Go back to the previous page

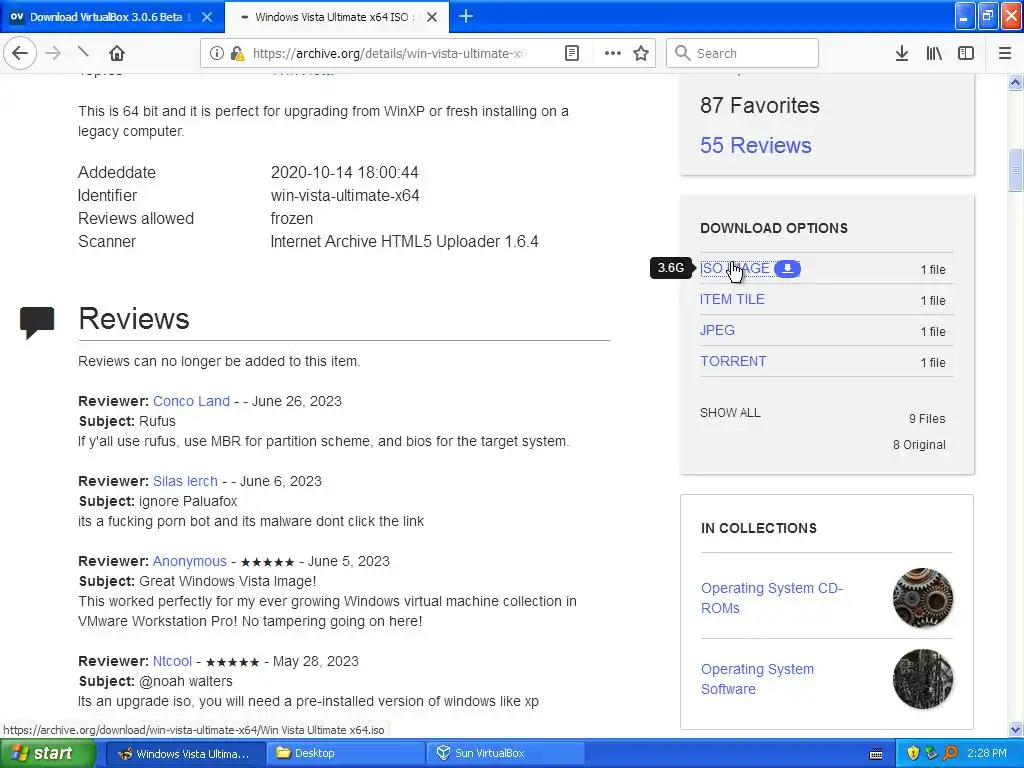20,53
